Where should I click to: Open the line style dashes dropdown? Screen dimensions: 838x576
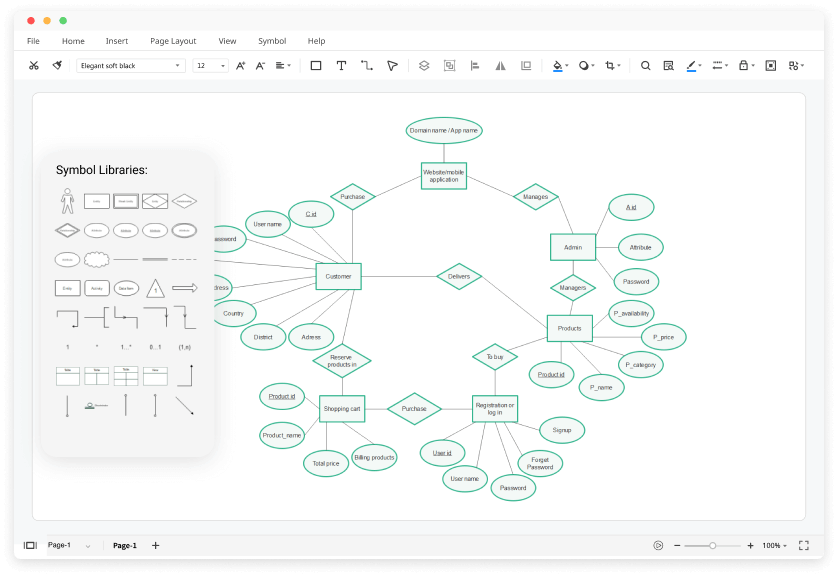[718, 64]
